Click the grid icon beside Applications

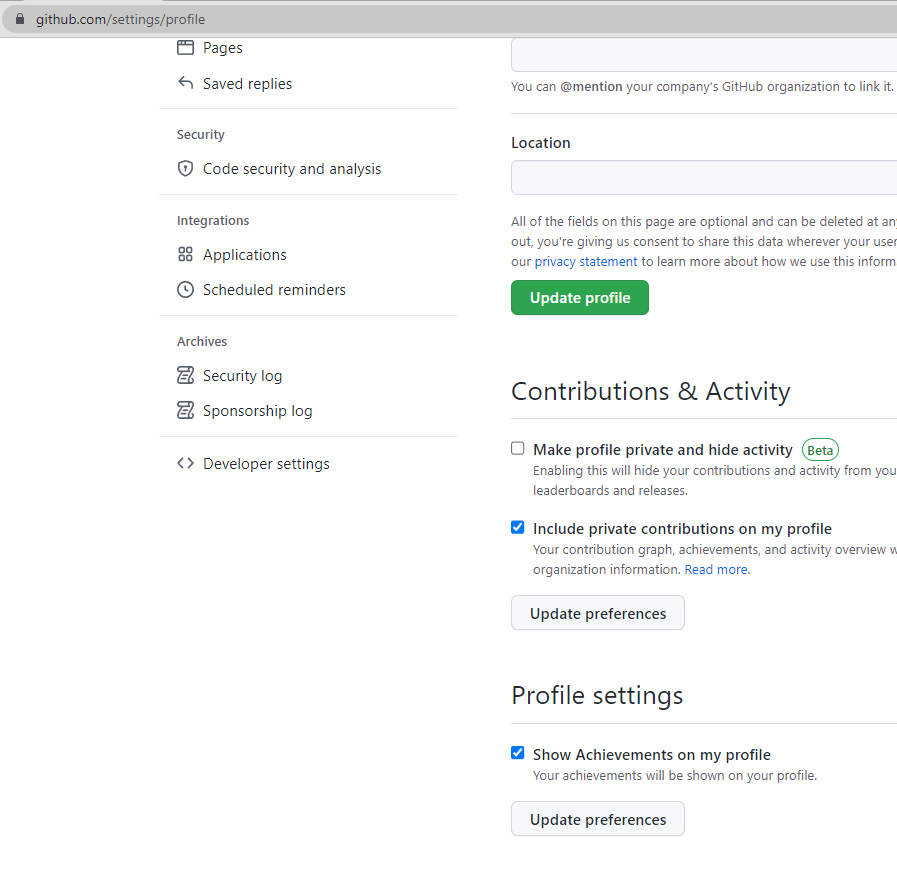click(185, 254)
